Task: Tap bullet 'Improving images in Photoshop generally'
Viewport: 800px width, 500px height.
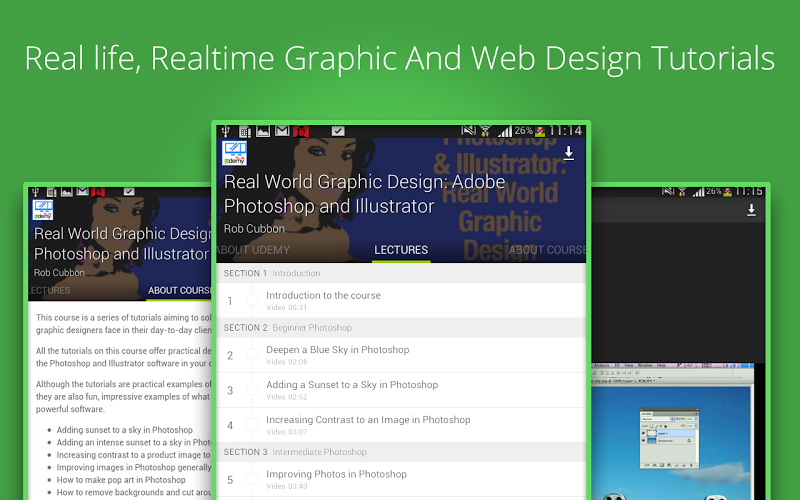Action: point(134,467)
